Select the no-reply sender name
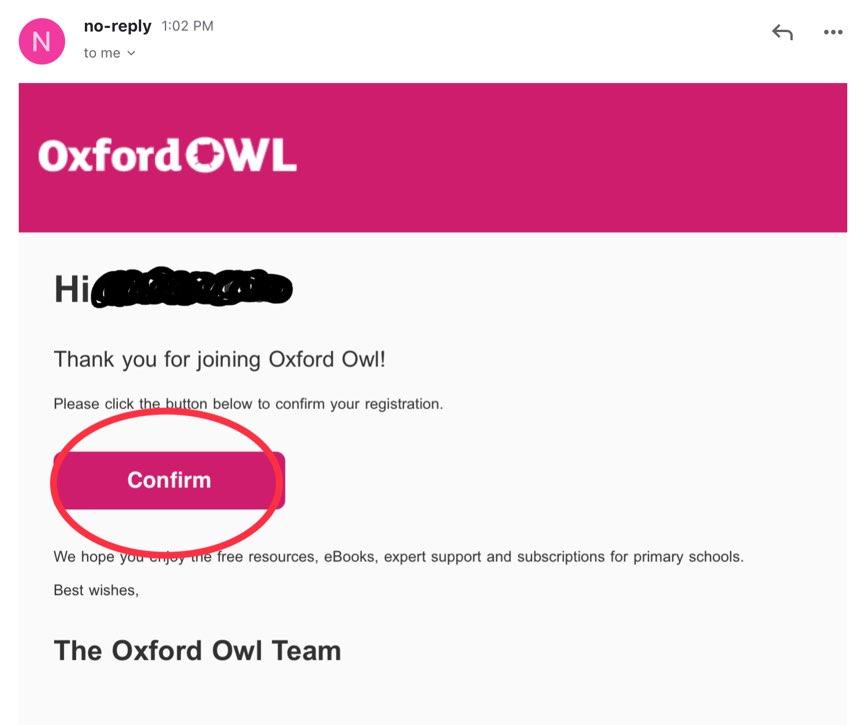 117,26
